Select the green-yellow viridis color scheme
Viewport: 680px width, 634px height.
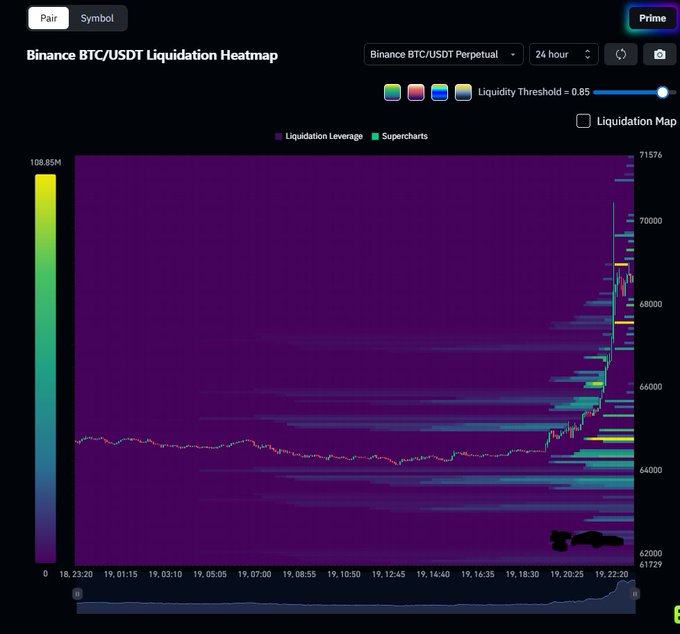(x=392, y=92)
